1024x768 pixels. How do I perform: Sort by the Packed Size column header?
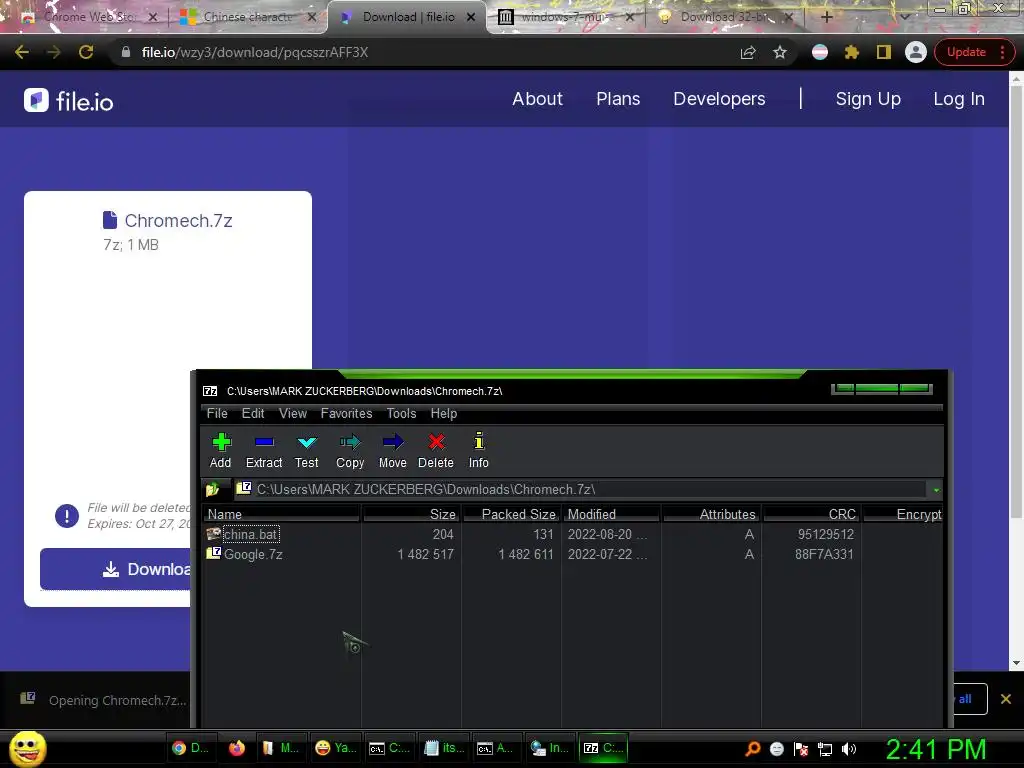512,515
